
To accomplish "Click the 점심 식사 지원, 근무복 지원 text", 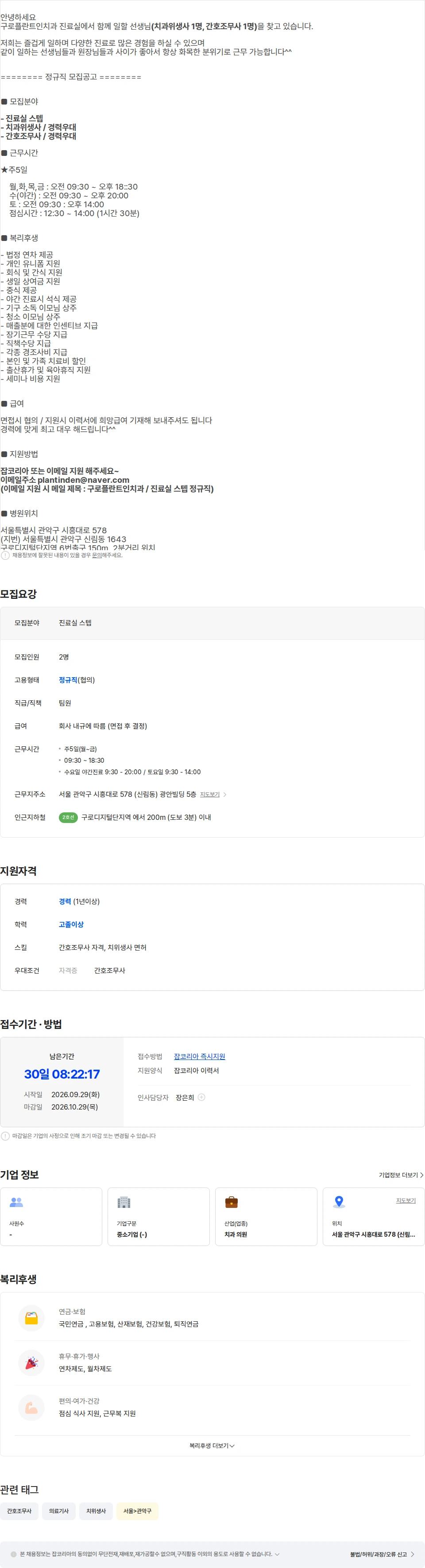I will [97, 1413].
